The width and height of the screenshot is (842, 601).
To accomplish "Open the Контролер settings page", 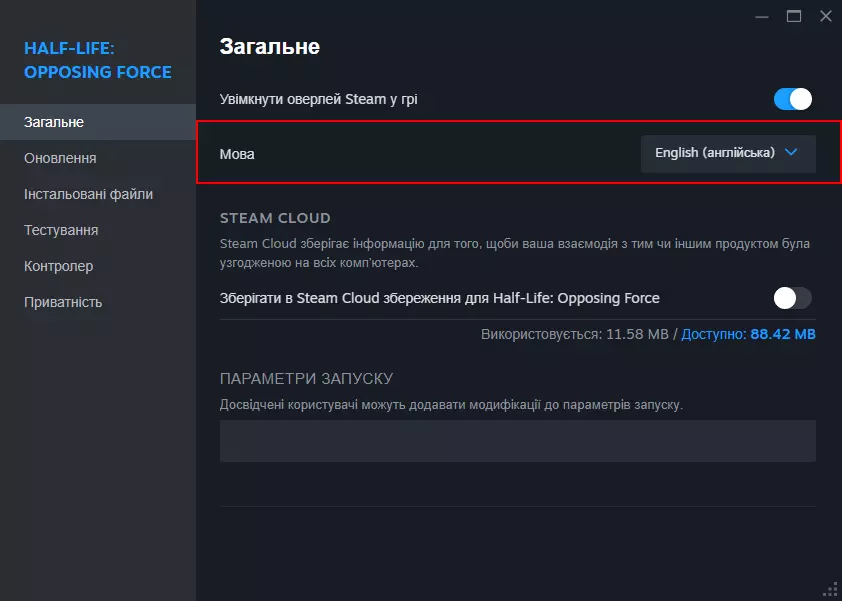I will pyautogui.click(x=58, y=266).
